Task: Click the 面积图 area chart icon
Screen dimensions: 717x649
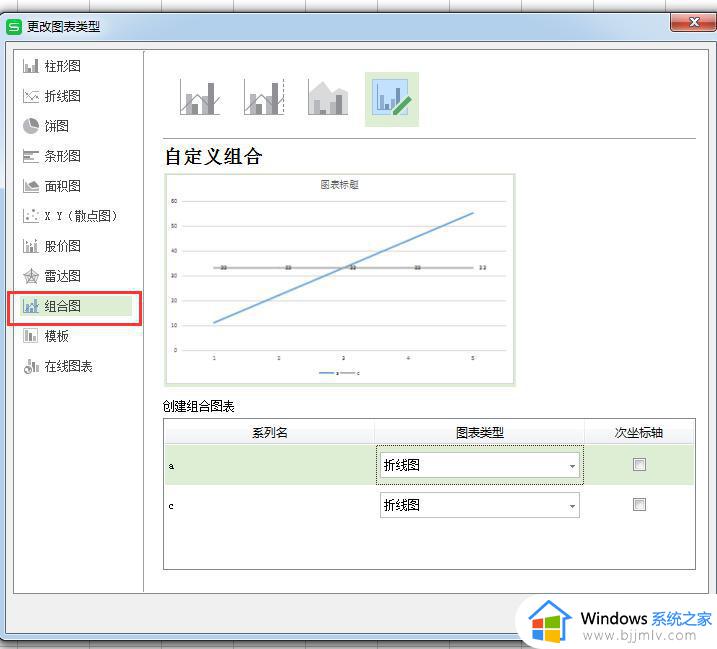Action: (31, 186)
